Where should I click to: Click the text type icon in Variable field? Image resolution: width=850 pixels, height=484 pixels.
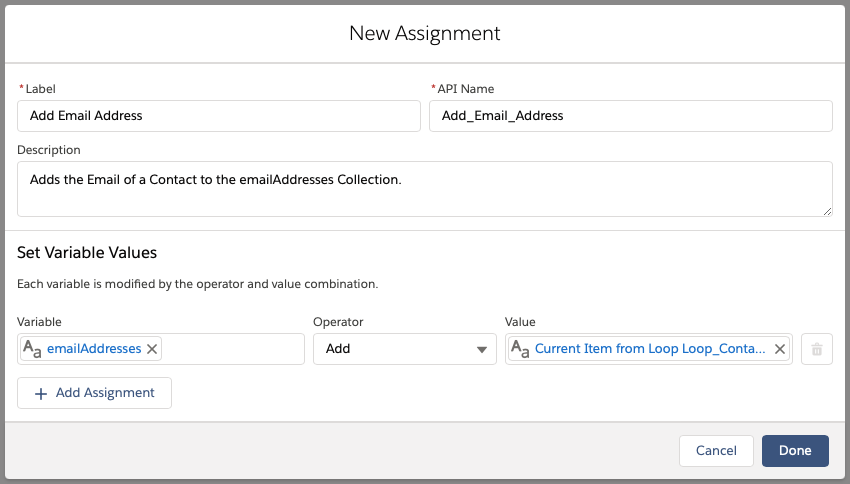point(32,349)
